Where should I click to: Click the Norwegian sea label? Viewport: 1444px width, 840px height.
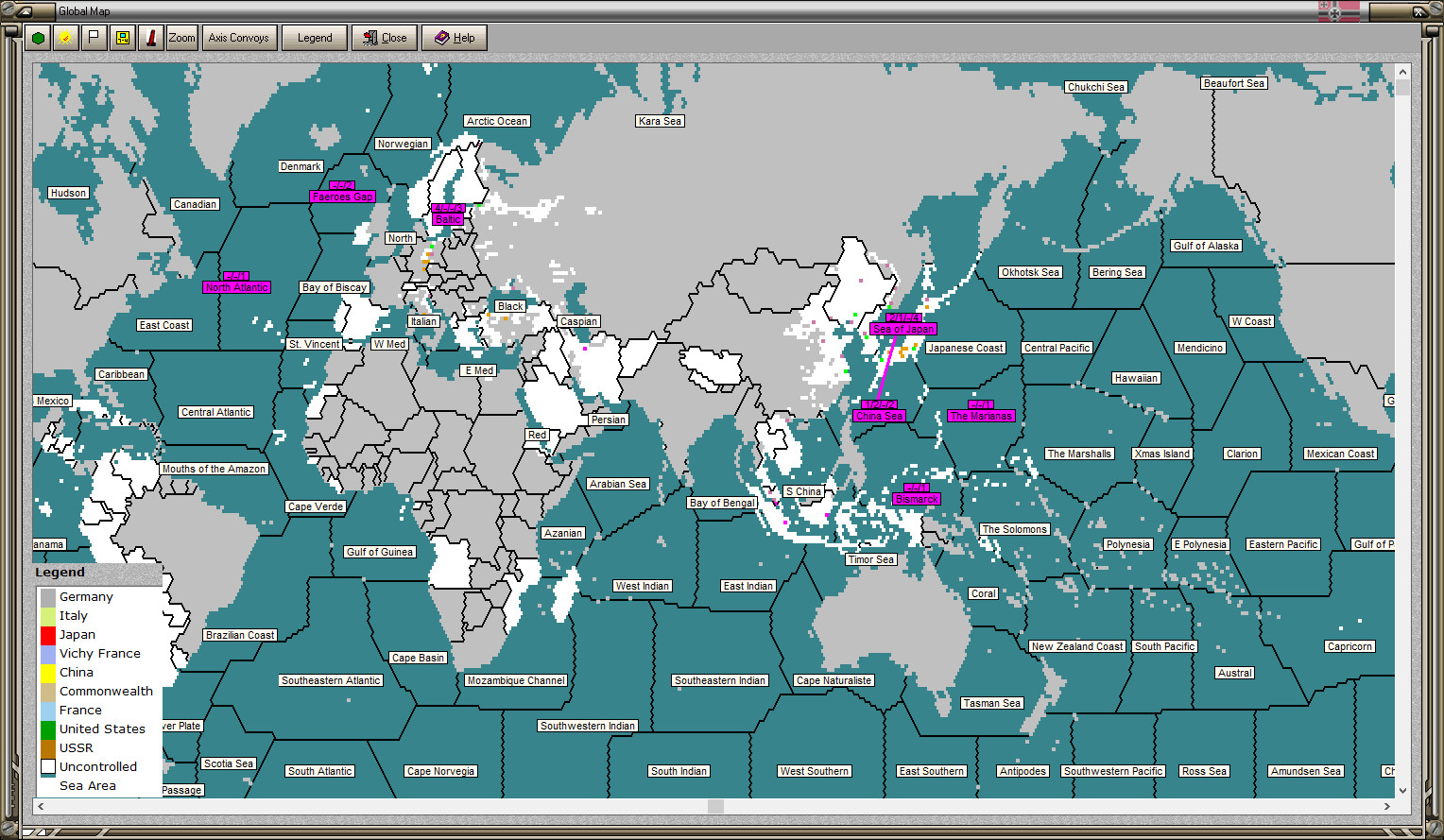403,144
